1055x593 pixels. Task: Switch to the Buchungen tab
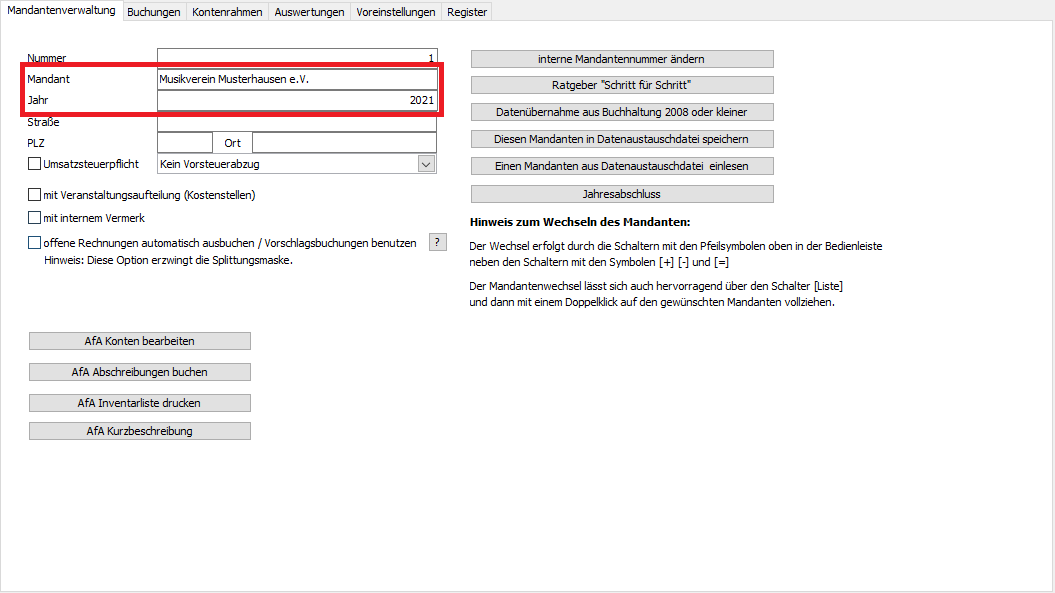pyautogui.click(x=154, y=12)
